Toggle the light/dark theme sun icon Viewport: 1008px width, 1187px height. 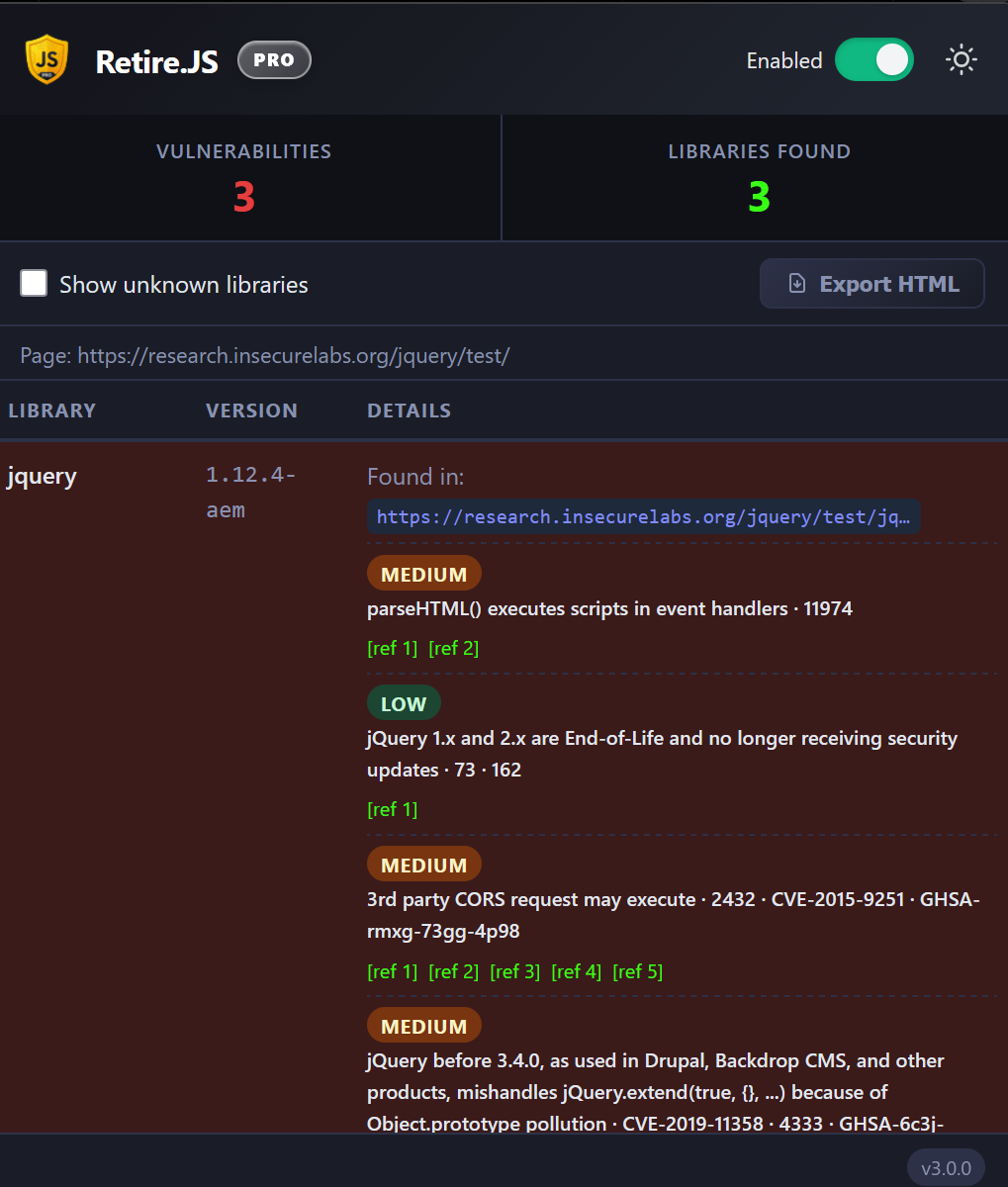point(961,60)
